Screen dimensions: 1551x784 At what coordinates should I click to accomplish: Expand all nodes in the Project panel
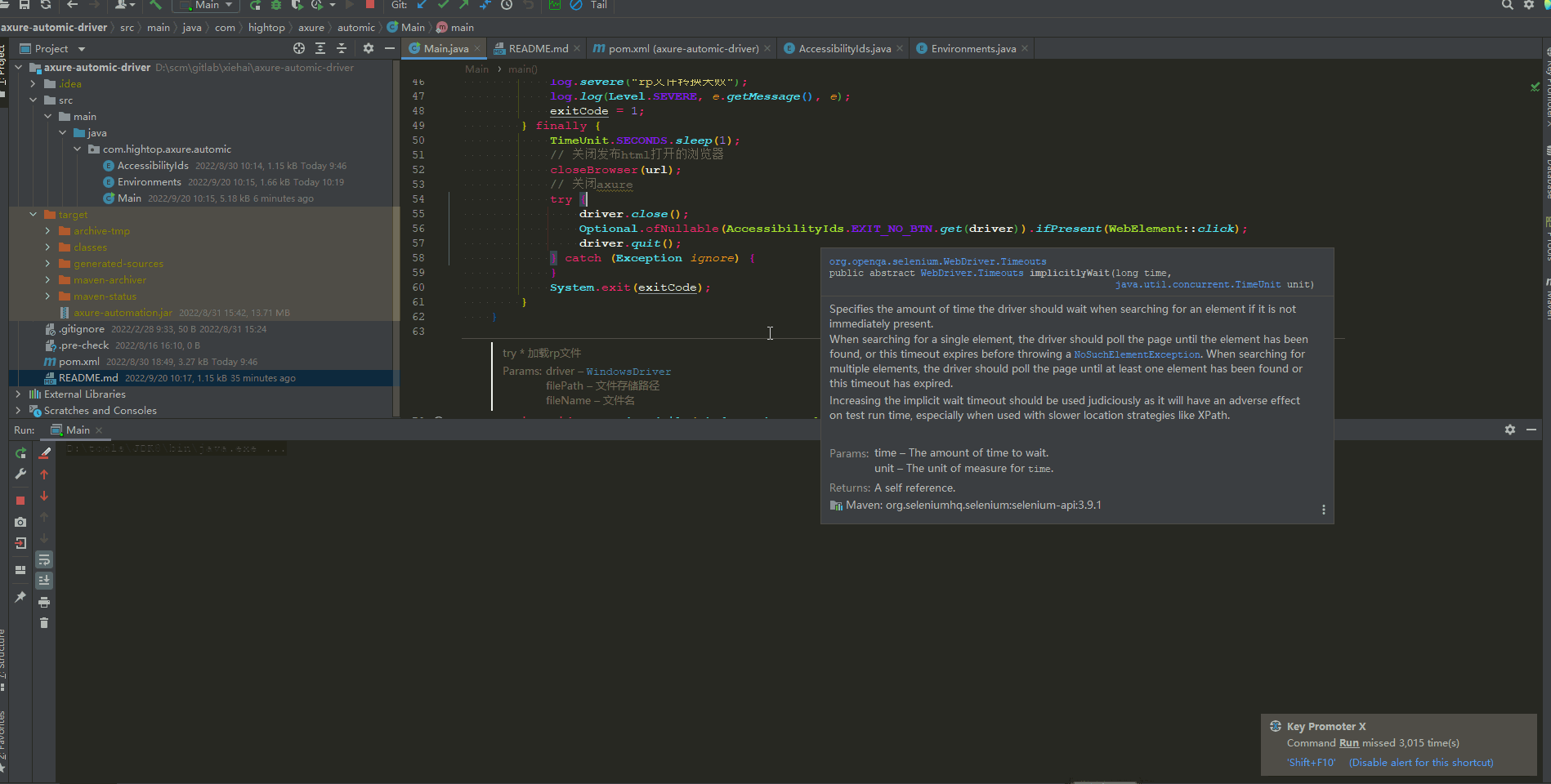click(320, 48)
